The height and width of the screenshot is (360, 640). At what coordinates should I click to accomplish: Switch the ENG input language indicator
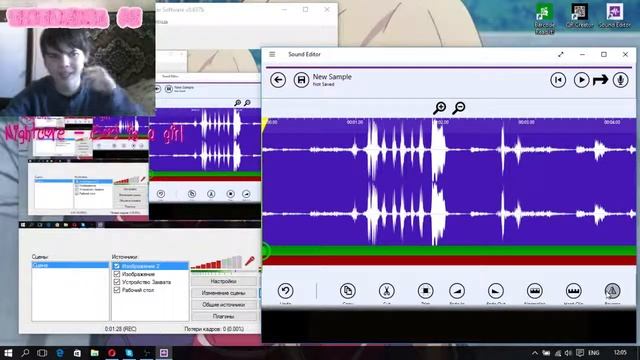(593, 353)
